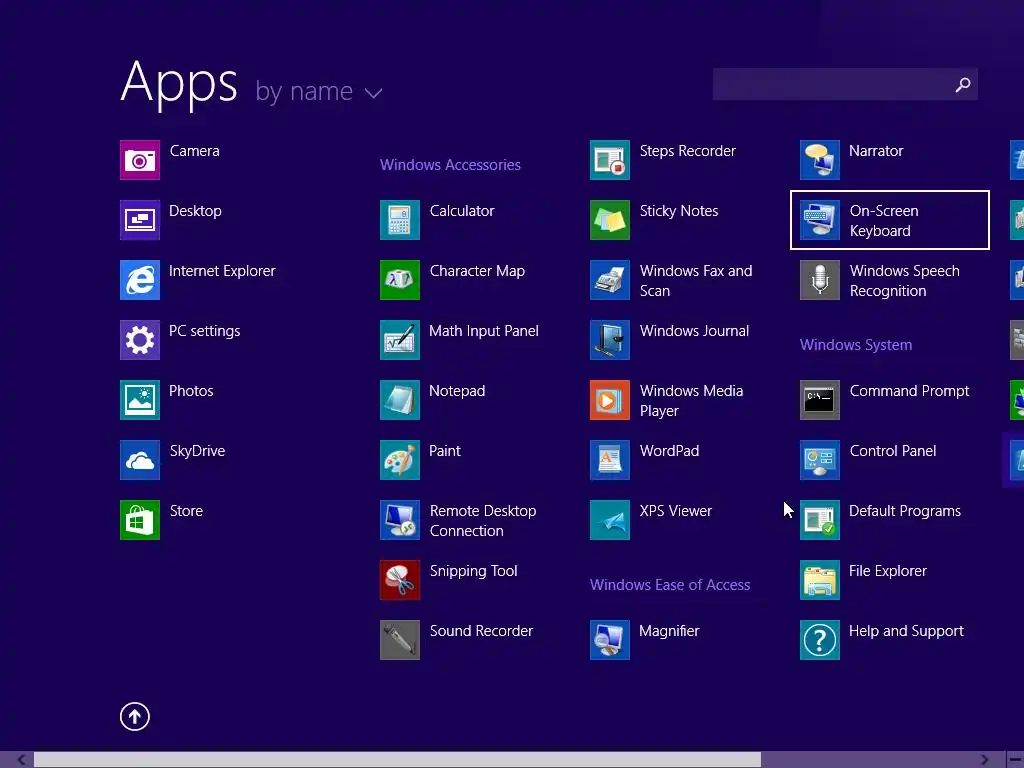
Task: Click the up arrow circle button
Action: coord(135,717)
